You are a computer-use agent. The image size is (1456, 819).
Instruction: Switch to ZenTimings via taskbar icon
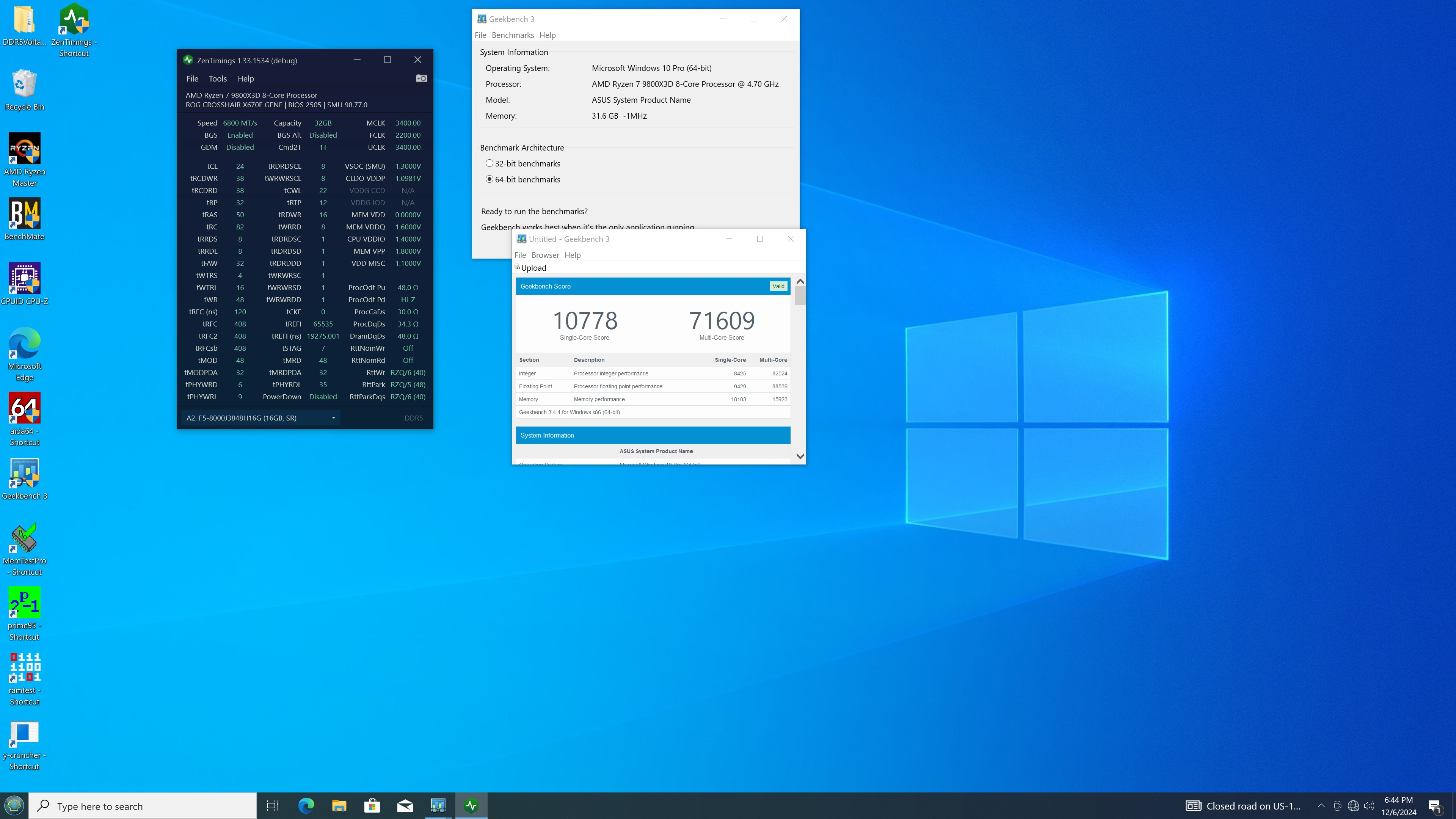tap(471, 805)
